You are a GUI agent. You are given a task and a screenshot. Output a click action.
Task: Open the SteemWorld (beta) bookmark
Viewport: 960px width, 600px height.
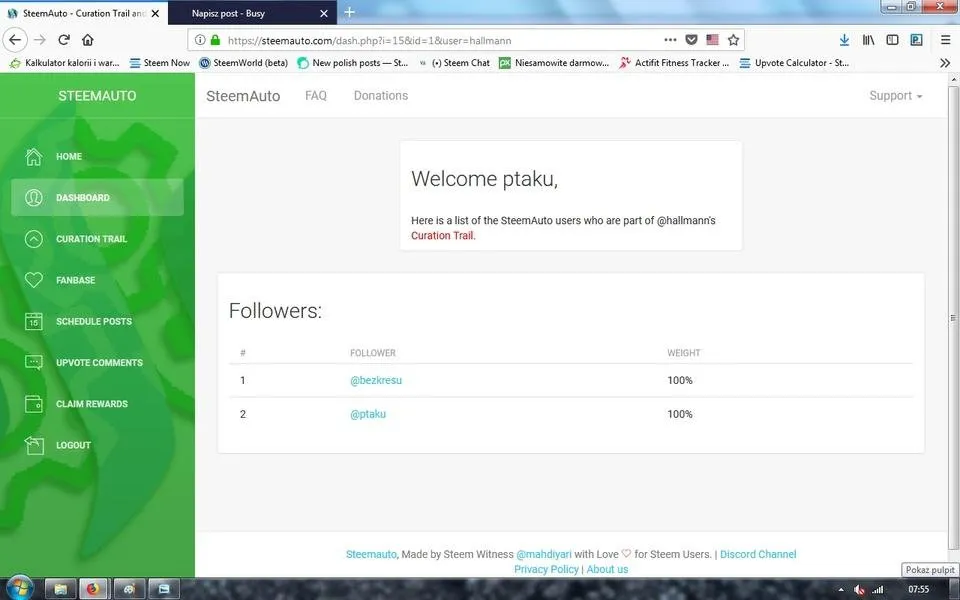244,62
